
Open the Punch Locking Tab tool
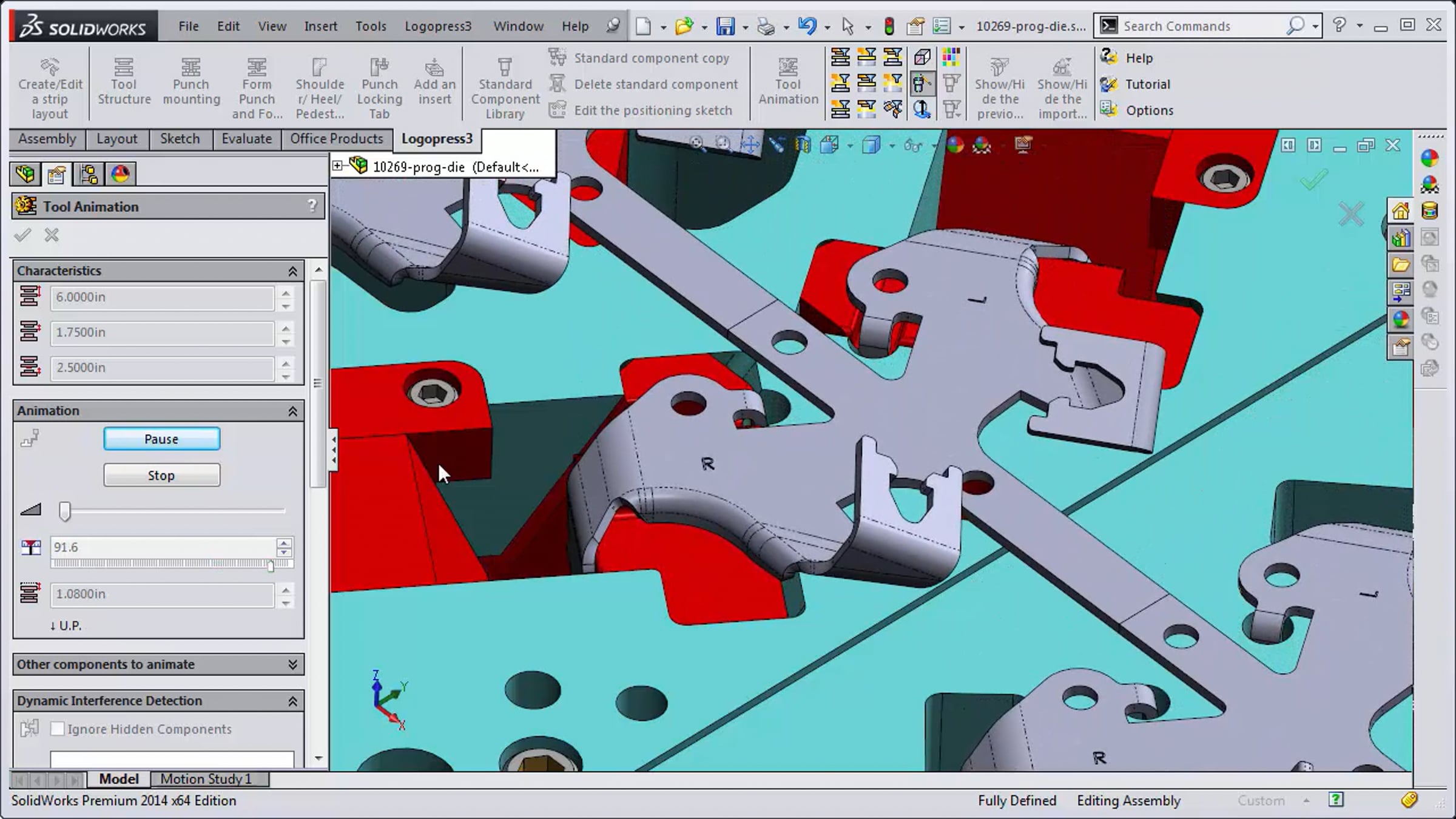(379, 88)
